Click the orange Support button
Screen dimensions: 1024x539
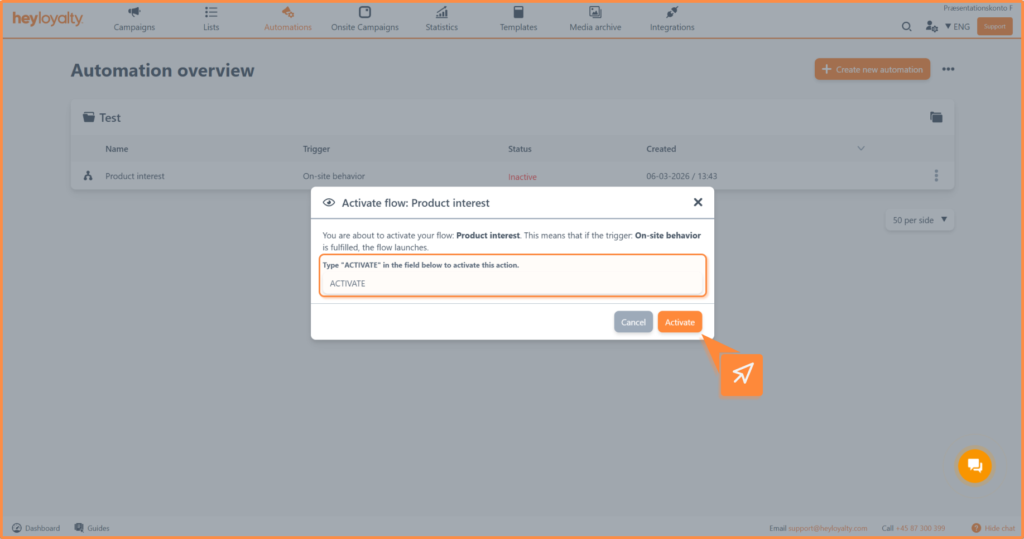994,27
